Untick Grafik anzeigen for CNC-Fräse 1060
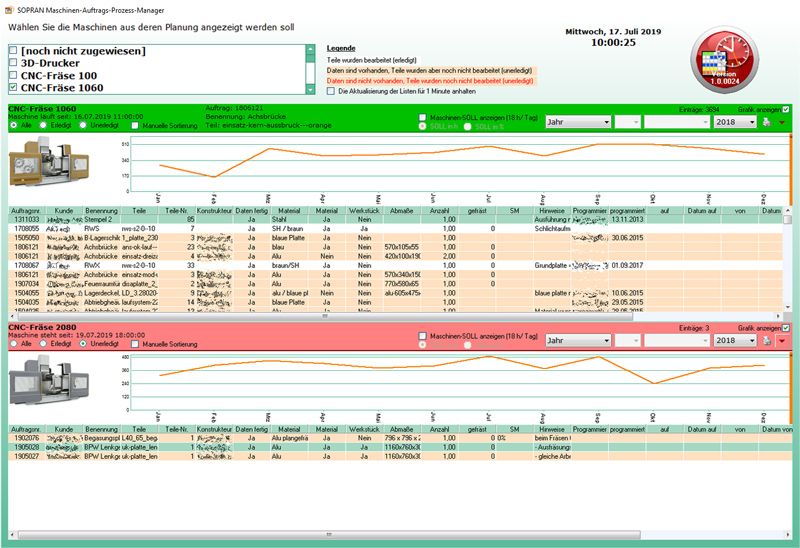The width and height of the screenshot is (800, 548). [x=786, y=109]
